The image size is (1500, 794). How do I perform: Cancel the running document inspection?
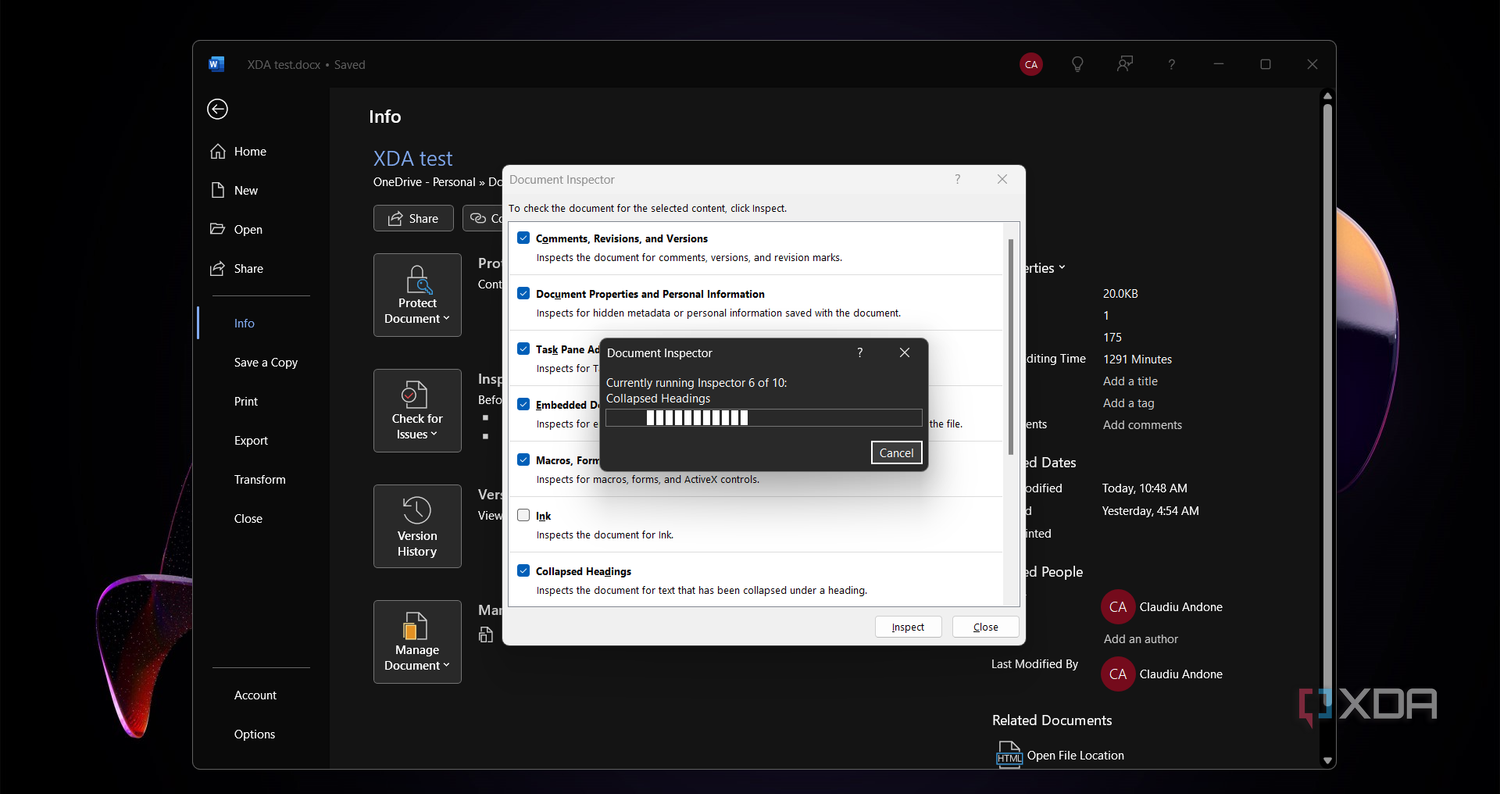[x=896, y=453]
